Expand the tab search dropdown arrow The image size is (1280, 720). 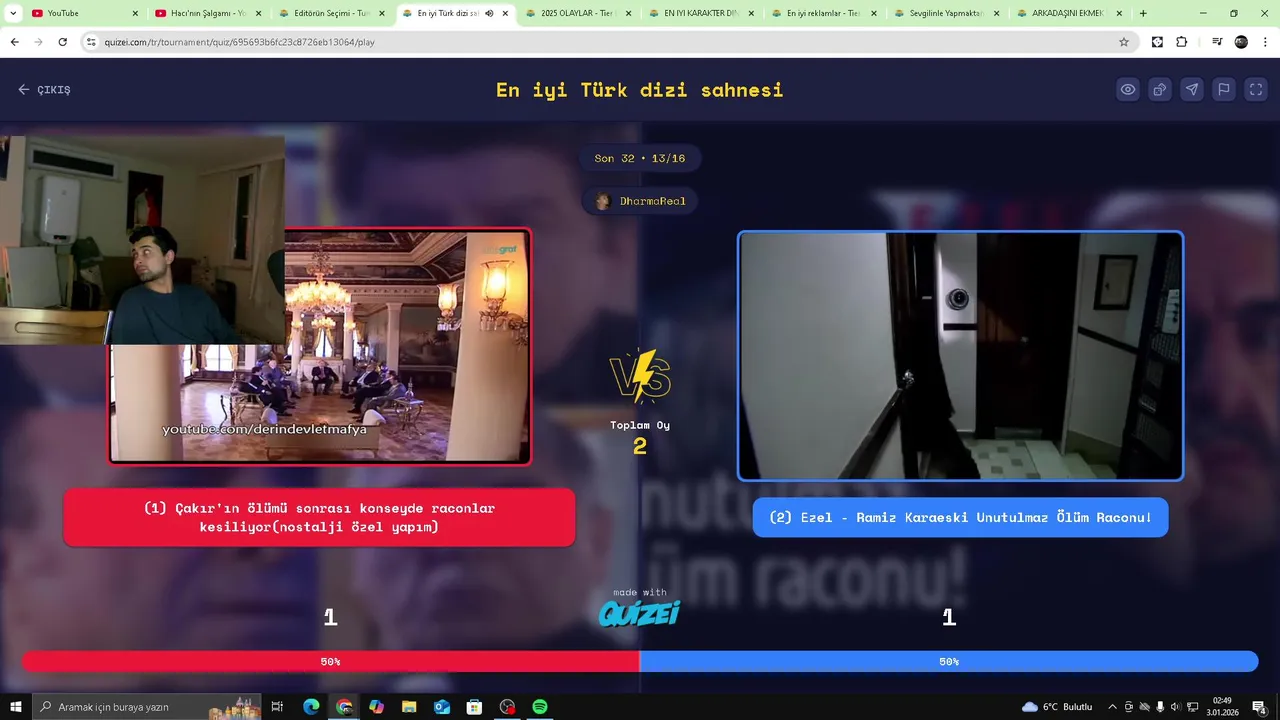[11, 13]
